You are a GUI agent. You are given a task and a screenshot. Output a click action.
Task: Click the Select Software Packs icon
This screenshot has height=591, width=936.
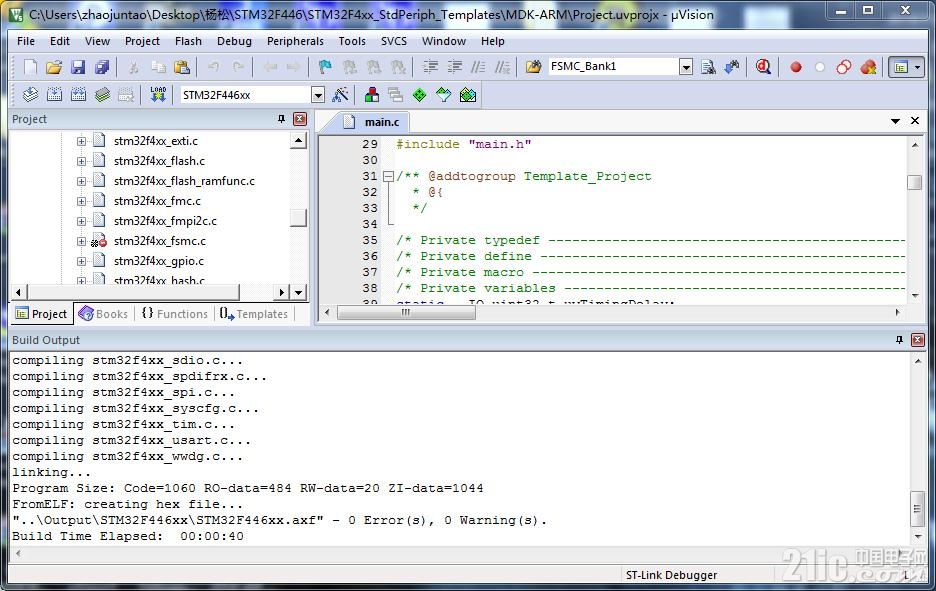coord(444,94)
